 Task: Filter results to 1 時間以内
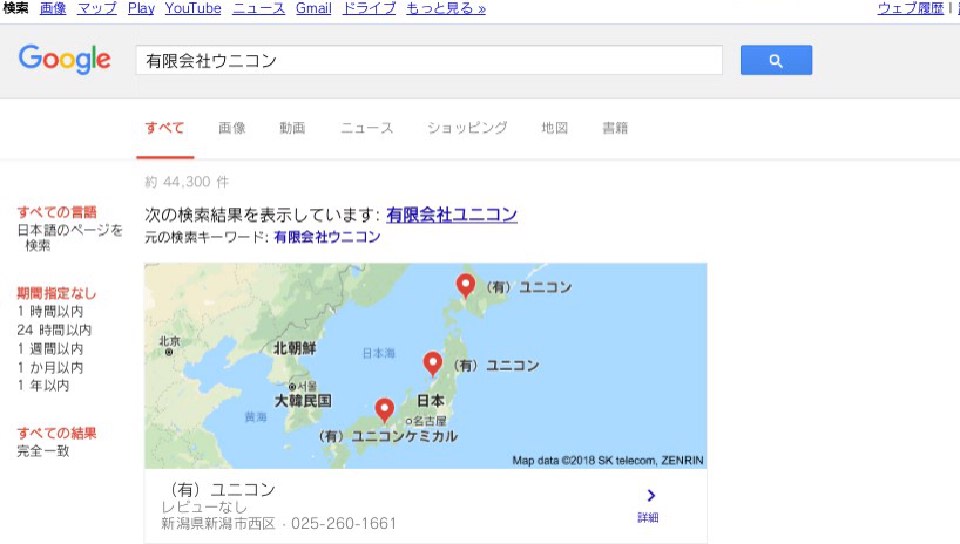pos(50,311)
